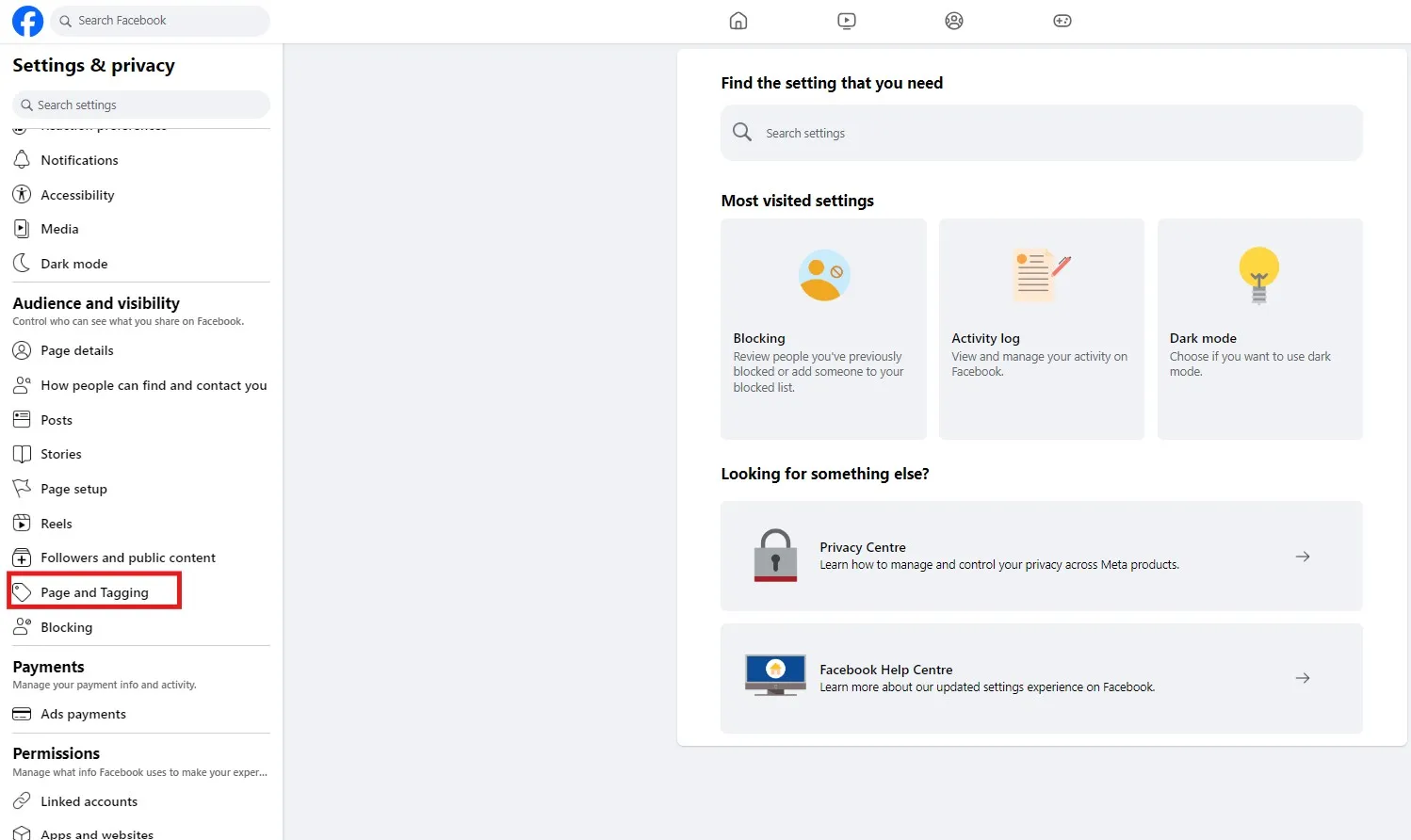Click the Search settings field in main panel
1411x840 pixels.
click(x=1041, y=133)
